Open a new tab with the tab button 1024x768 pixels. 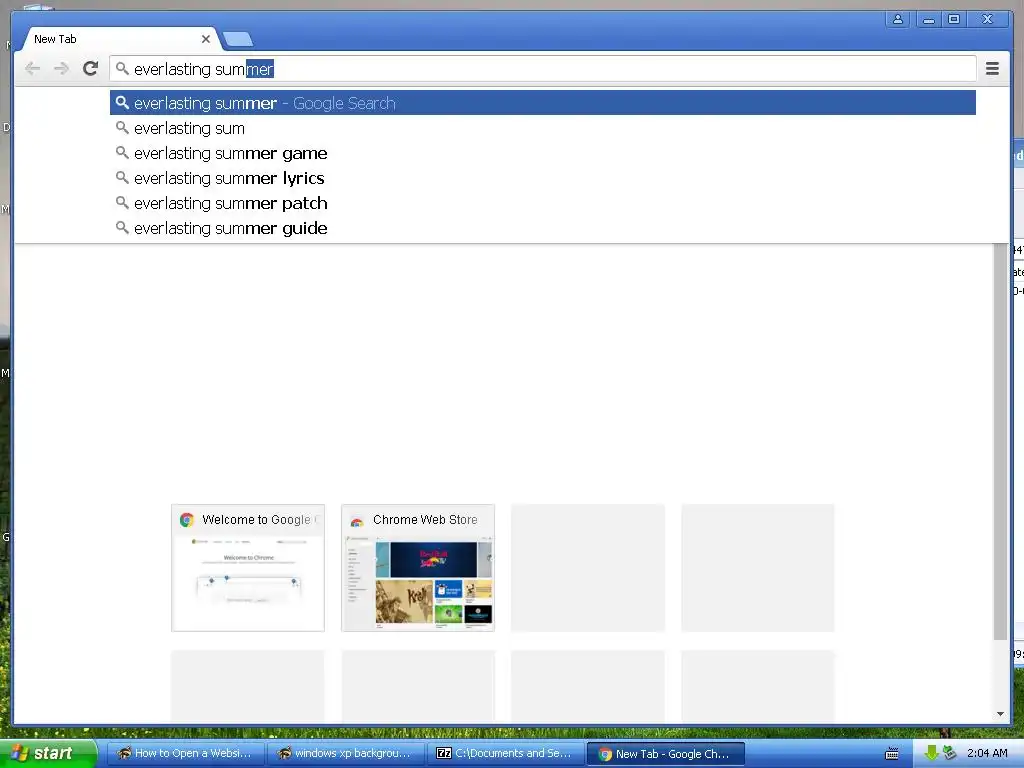point(238,40)
